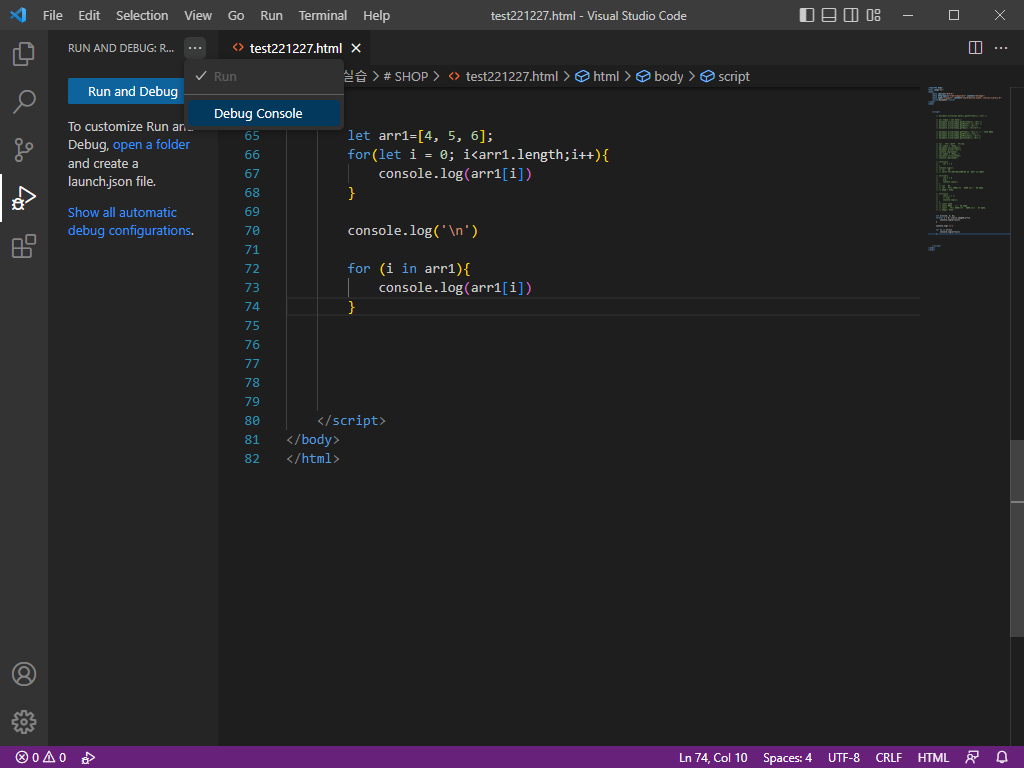
Task: Click the feedback icon in status bar
Action: [x=972, y=758]
